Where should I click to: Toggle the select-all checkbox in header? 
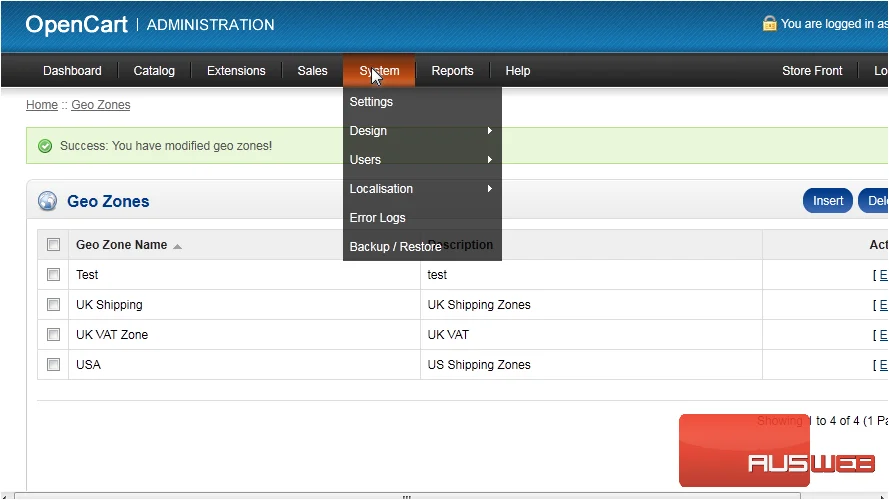53,245
